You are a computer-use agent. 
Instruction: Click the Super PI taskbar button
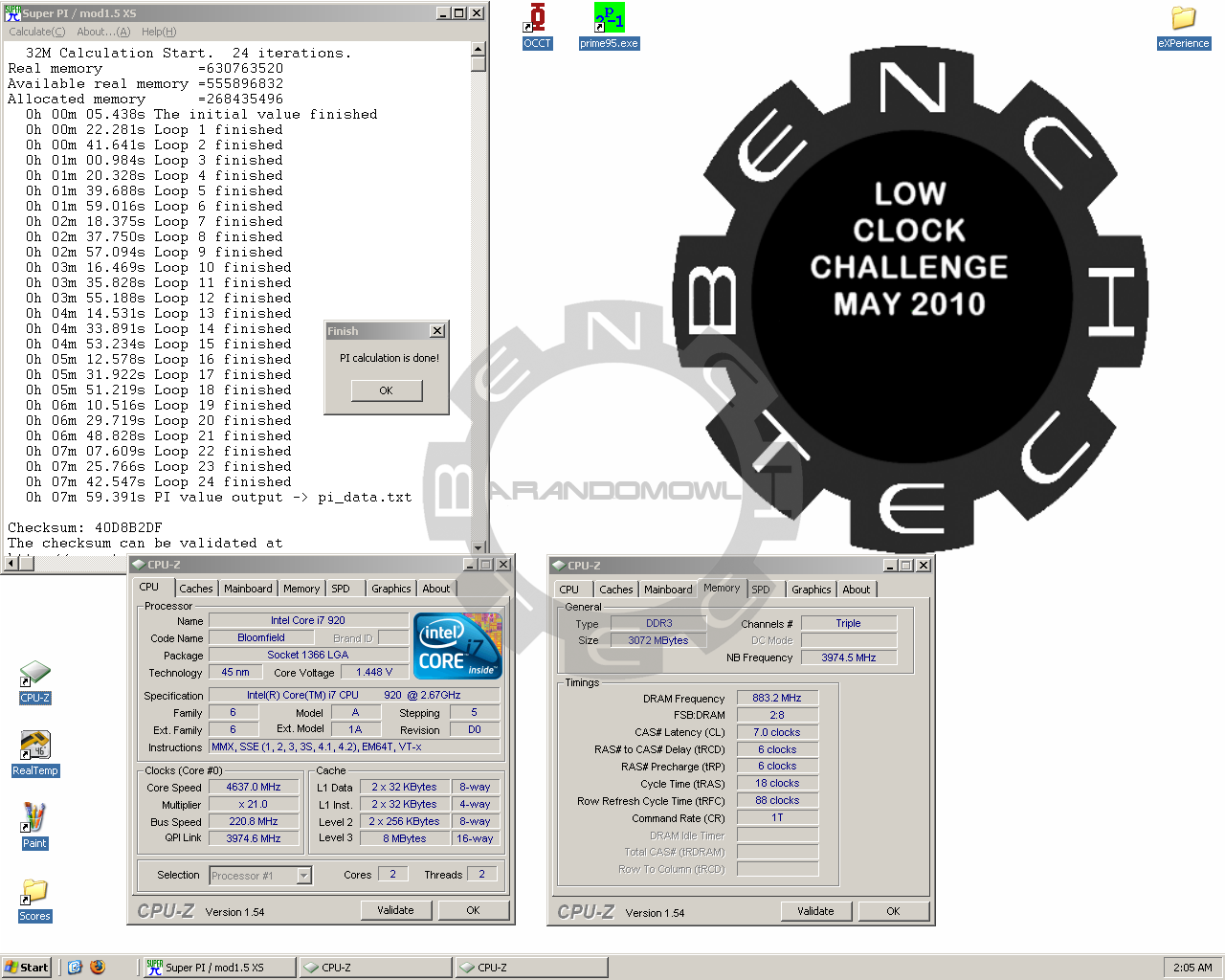pos(219,968)
